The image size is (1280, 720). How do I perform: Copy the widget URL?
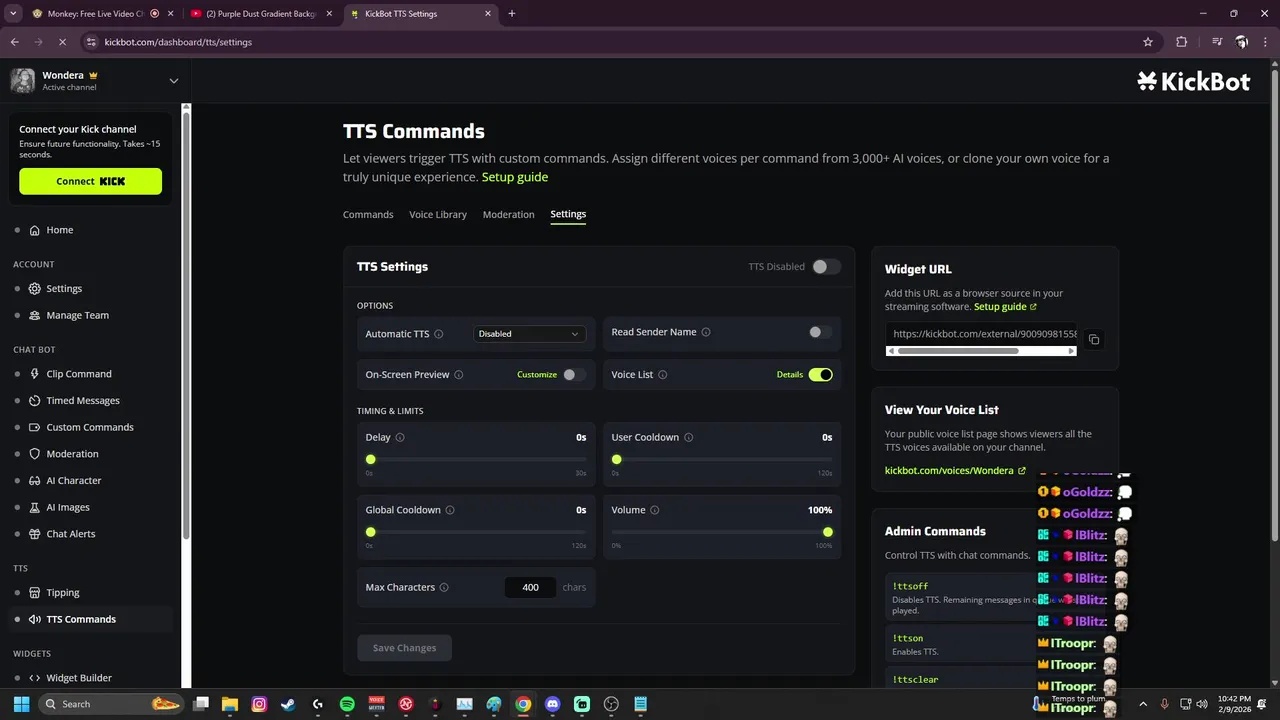click(1094, 340)
